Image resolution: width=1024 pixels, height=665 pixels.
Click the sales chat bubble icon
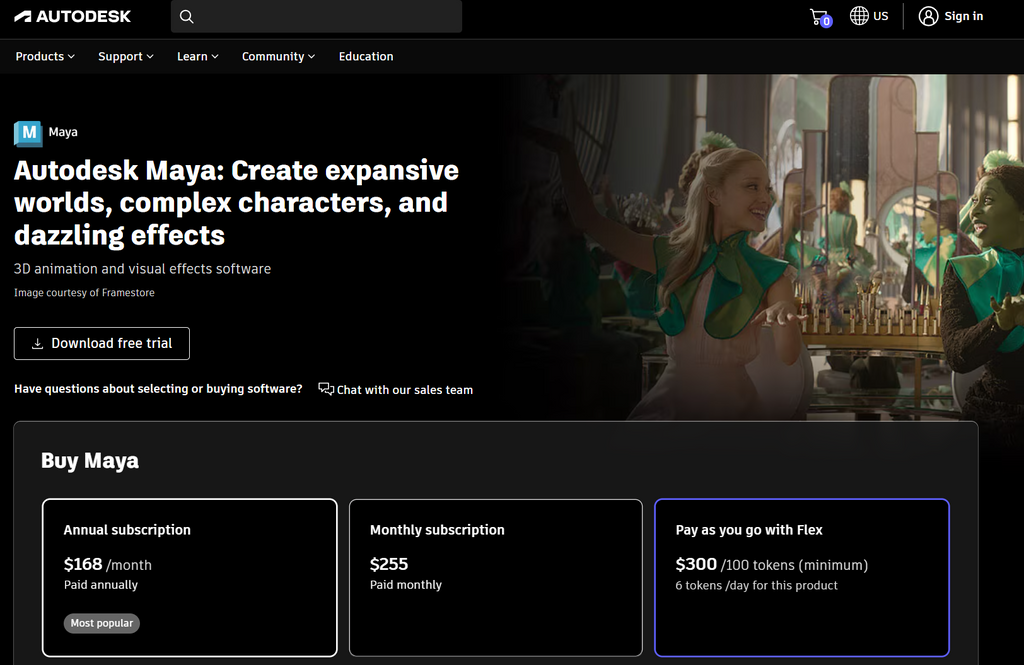point(326,389)
